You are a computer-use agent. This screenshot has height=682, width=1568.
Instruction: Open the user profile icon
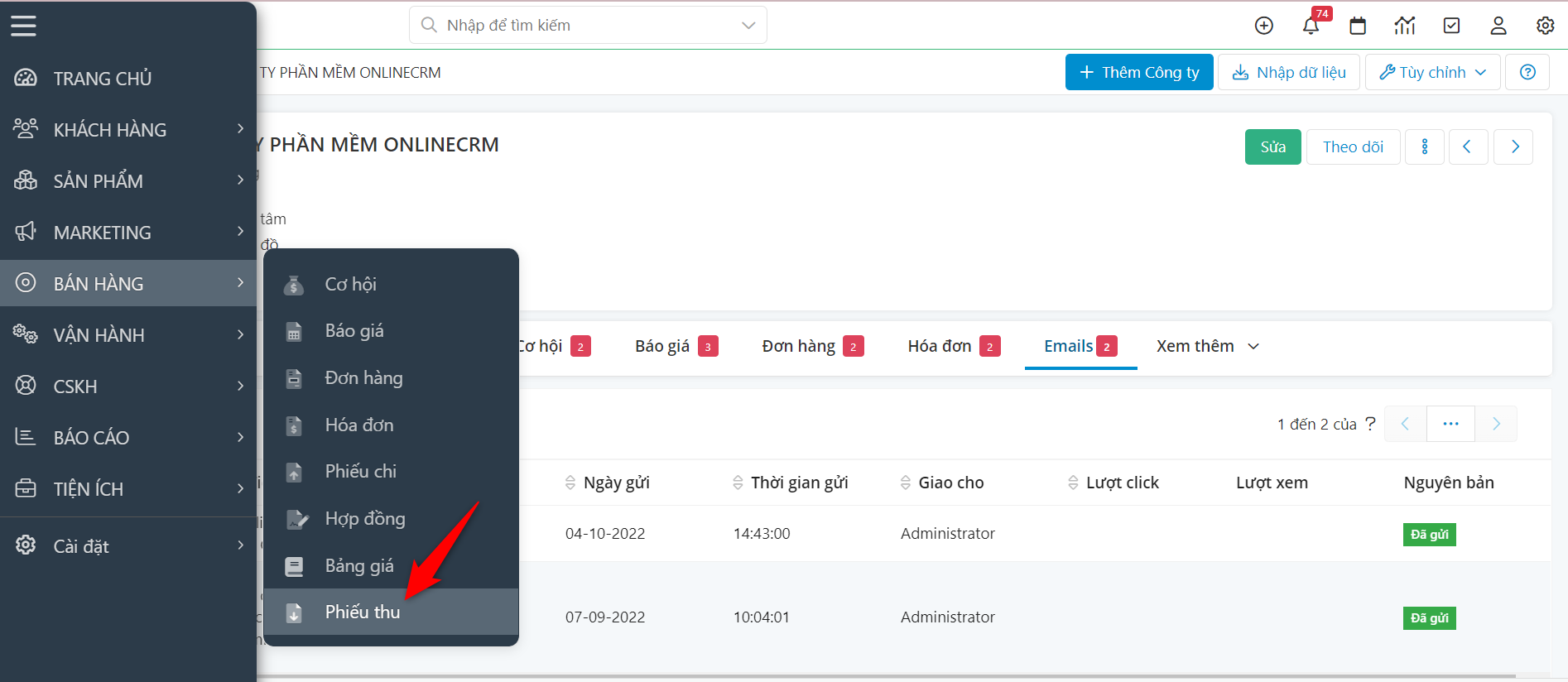1498,26
